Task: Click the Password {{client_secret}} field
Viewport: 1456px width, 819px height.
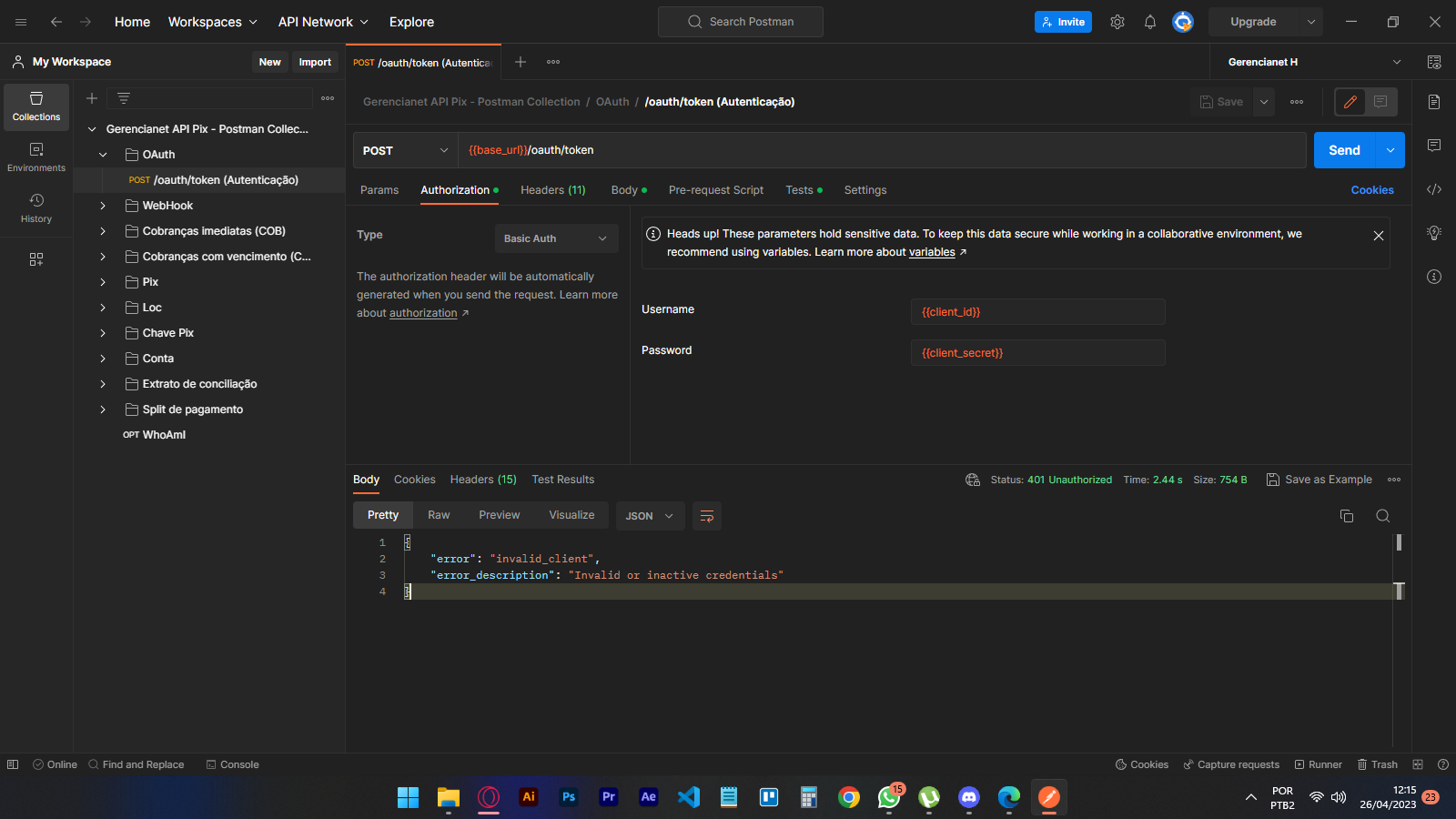Action: pos(1037,353)
